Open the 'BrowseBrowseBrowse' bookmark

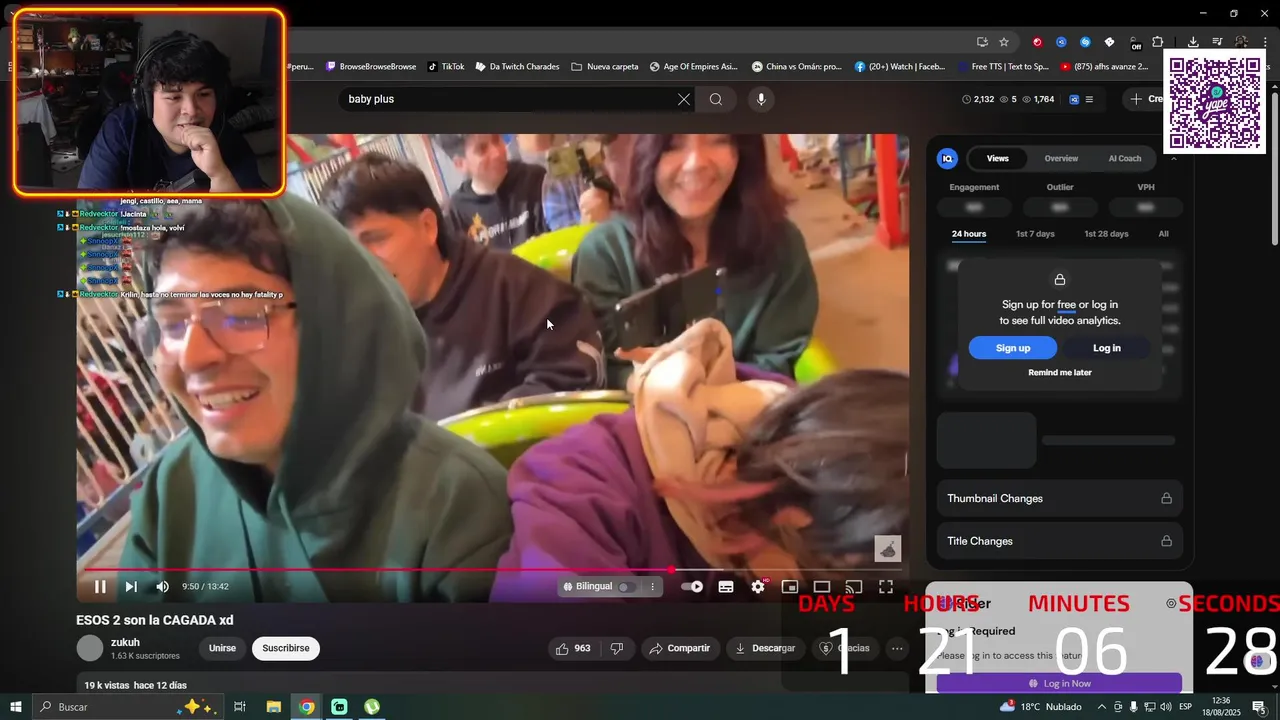(371, 67)
